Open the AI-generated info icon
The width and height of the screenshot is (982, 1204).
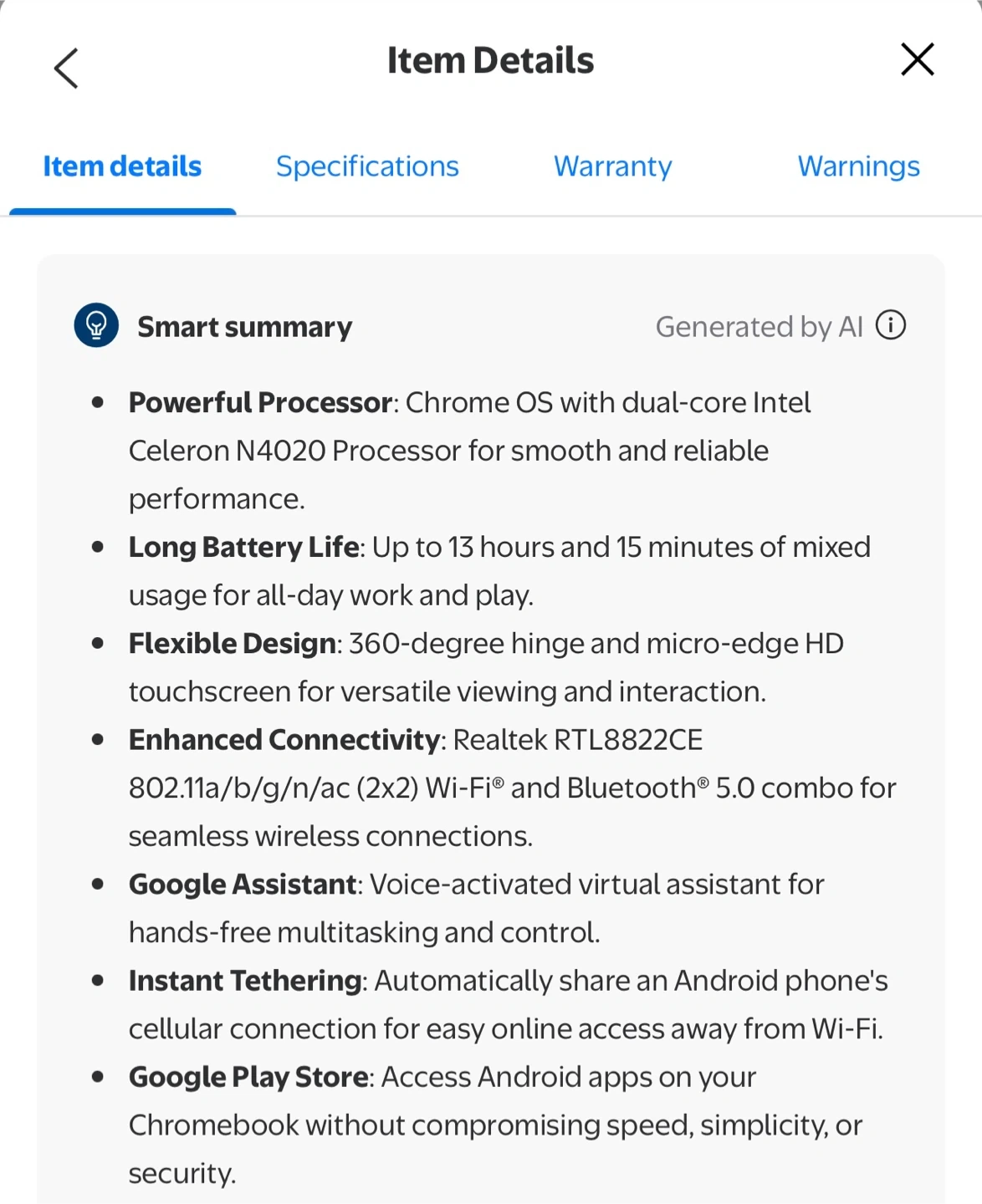click(x=891, y=325)
